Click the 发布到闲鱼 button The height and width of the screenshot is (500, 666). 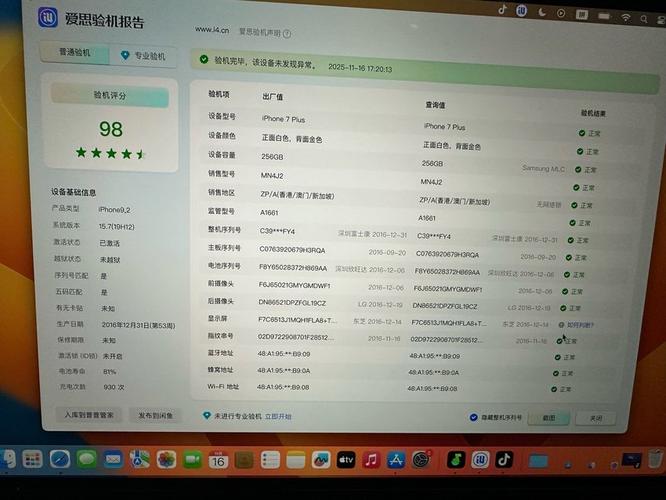pos(155,415)
